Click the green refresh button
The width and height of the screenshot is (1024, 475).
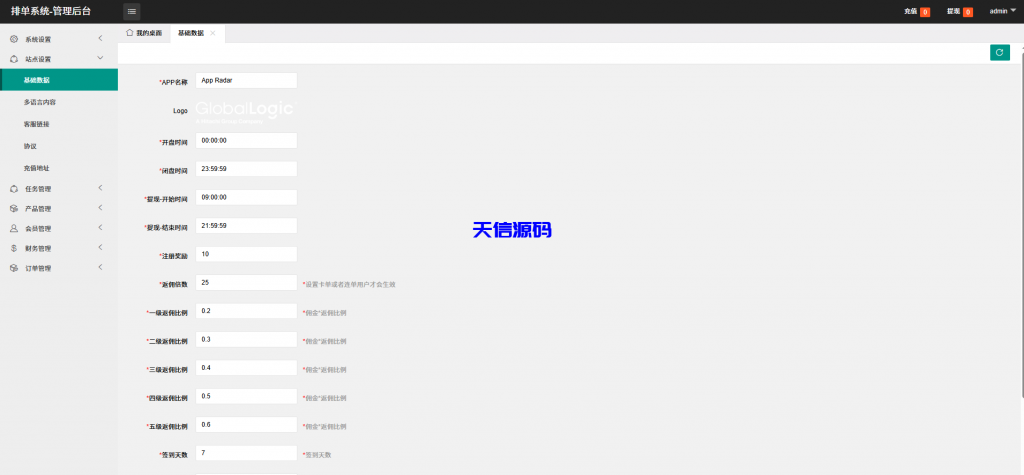999,53
